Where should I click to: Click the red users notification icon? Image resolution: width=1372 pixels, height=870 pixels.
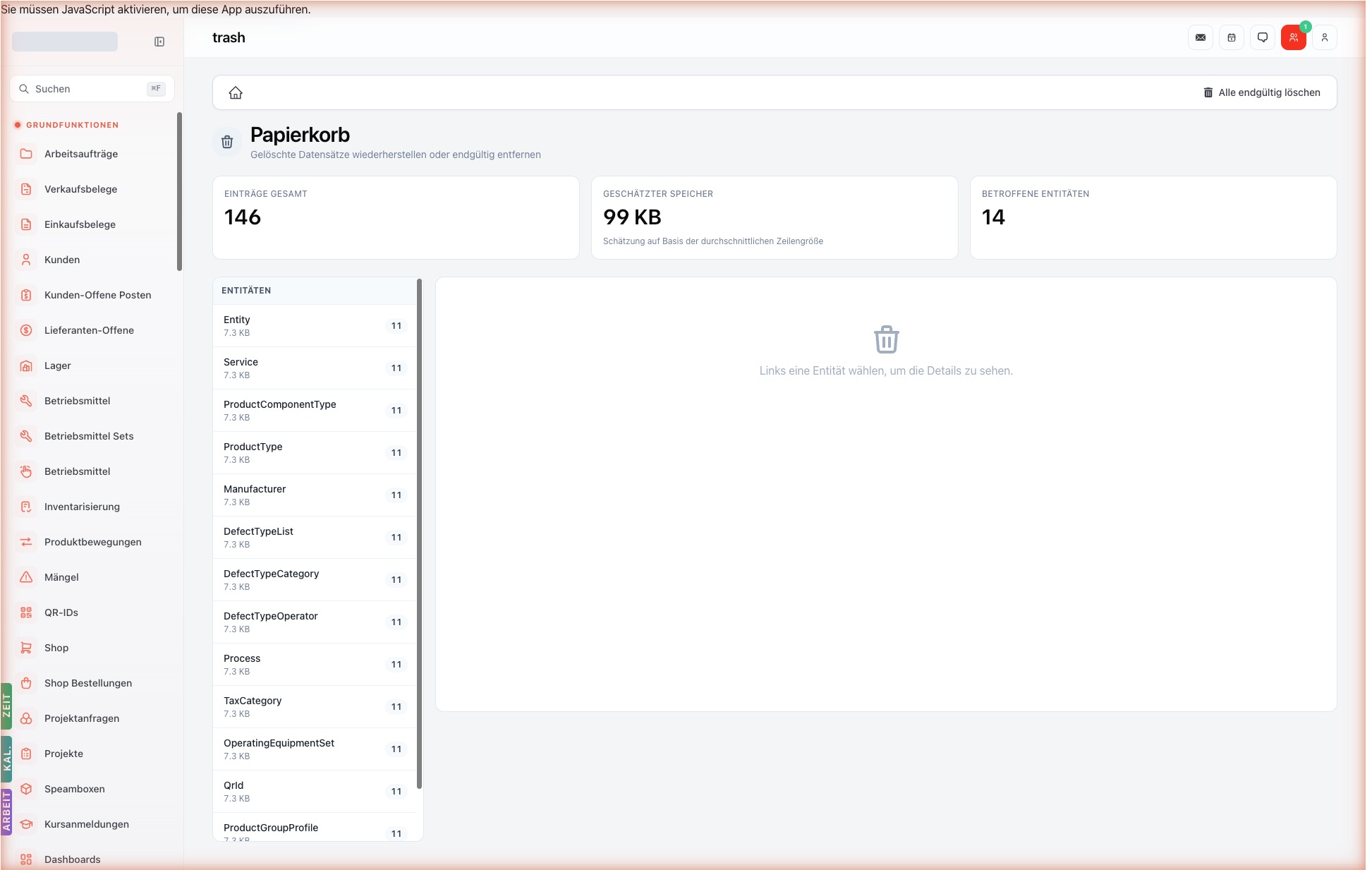point(1294,37)
